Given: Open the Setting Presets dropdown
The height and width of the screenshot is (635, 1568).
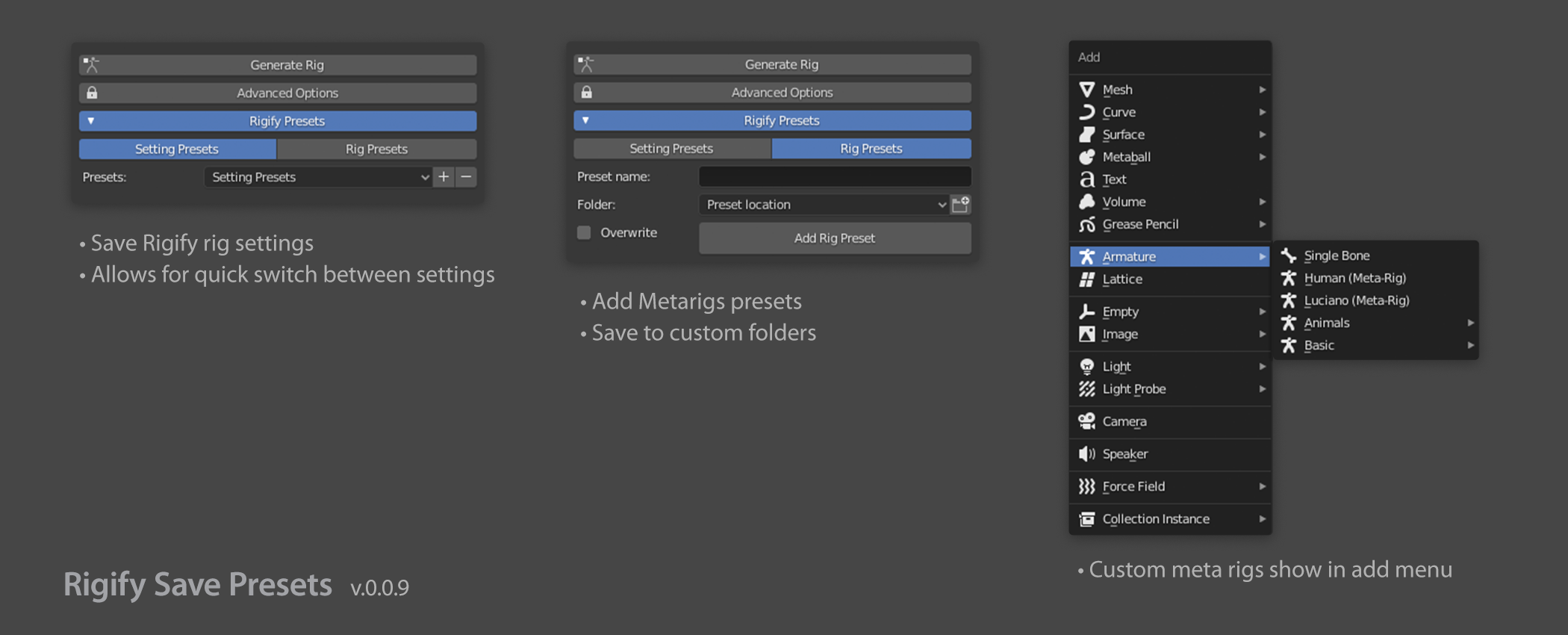Looking at the screenshot, I should (x=318, y=177).
